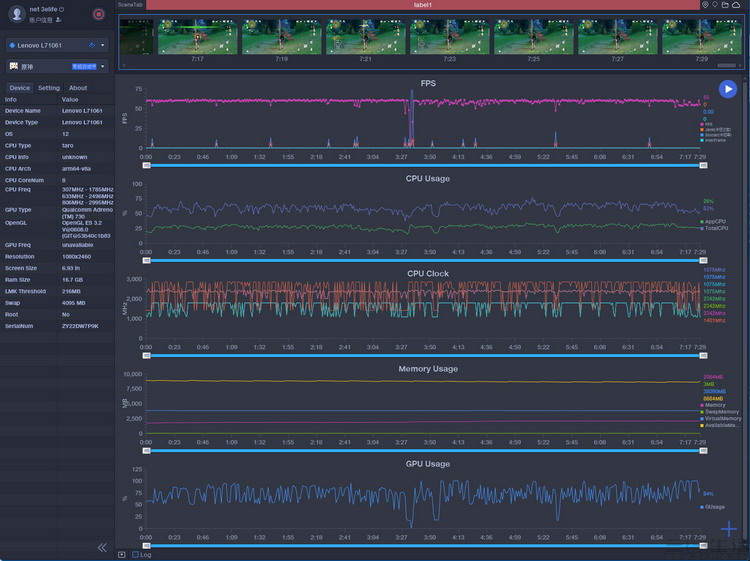This screenshot has height=561, width=750.
Task: Select the screenshot thumbnail at 7:25
Action: (x=533, y=37)
